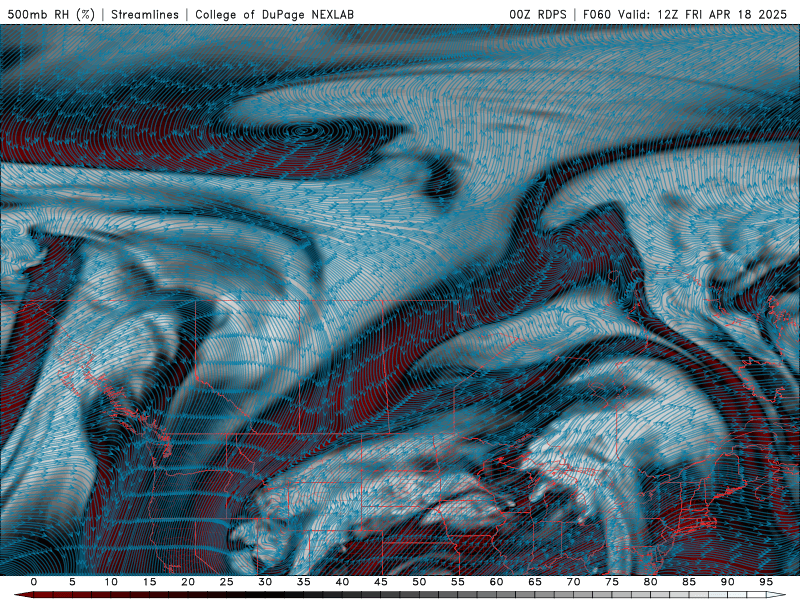Click the "45" label on the color scale
Image resolution: width=800 pixels, height=600 pixels.
tap(381, 582)
